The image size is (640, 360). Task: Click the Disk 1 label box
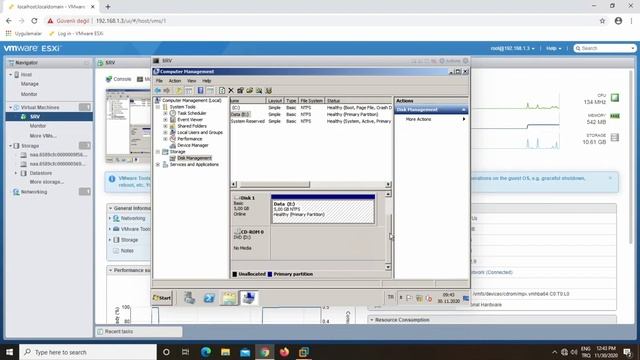[x=251, y=209]
